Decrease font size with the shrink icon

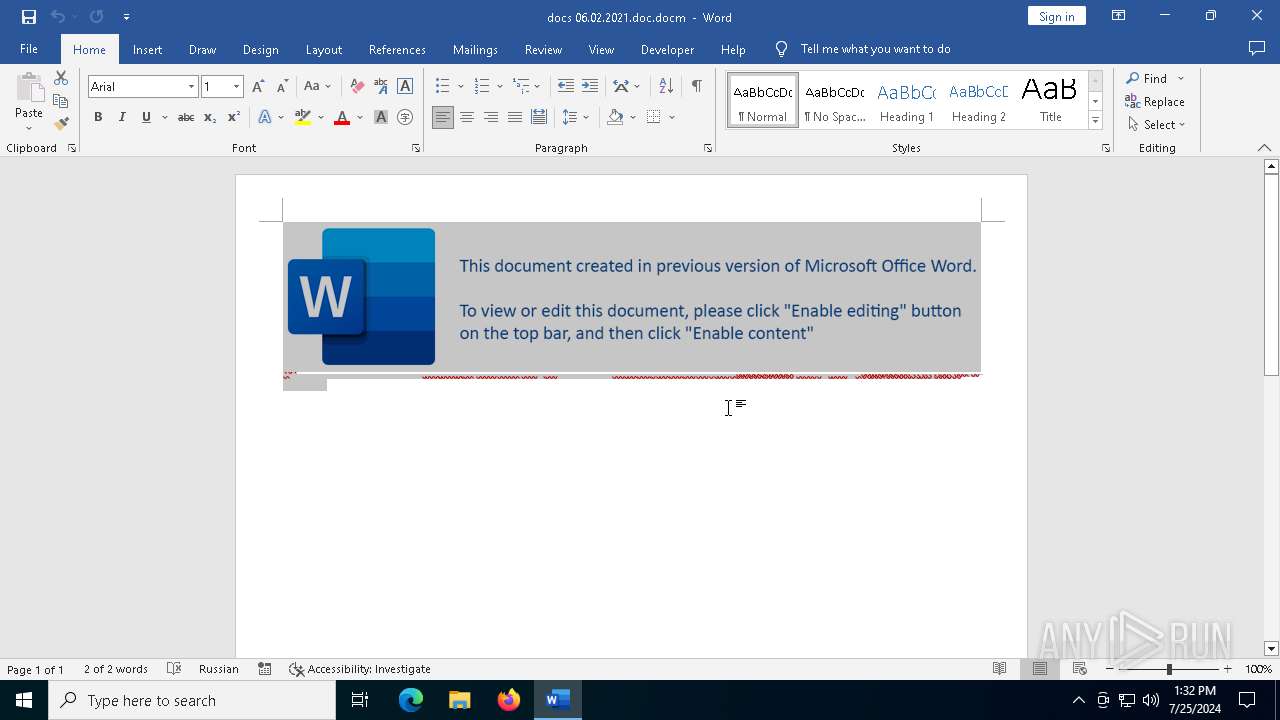[x=282, y=86]
